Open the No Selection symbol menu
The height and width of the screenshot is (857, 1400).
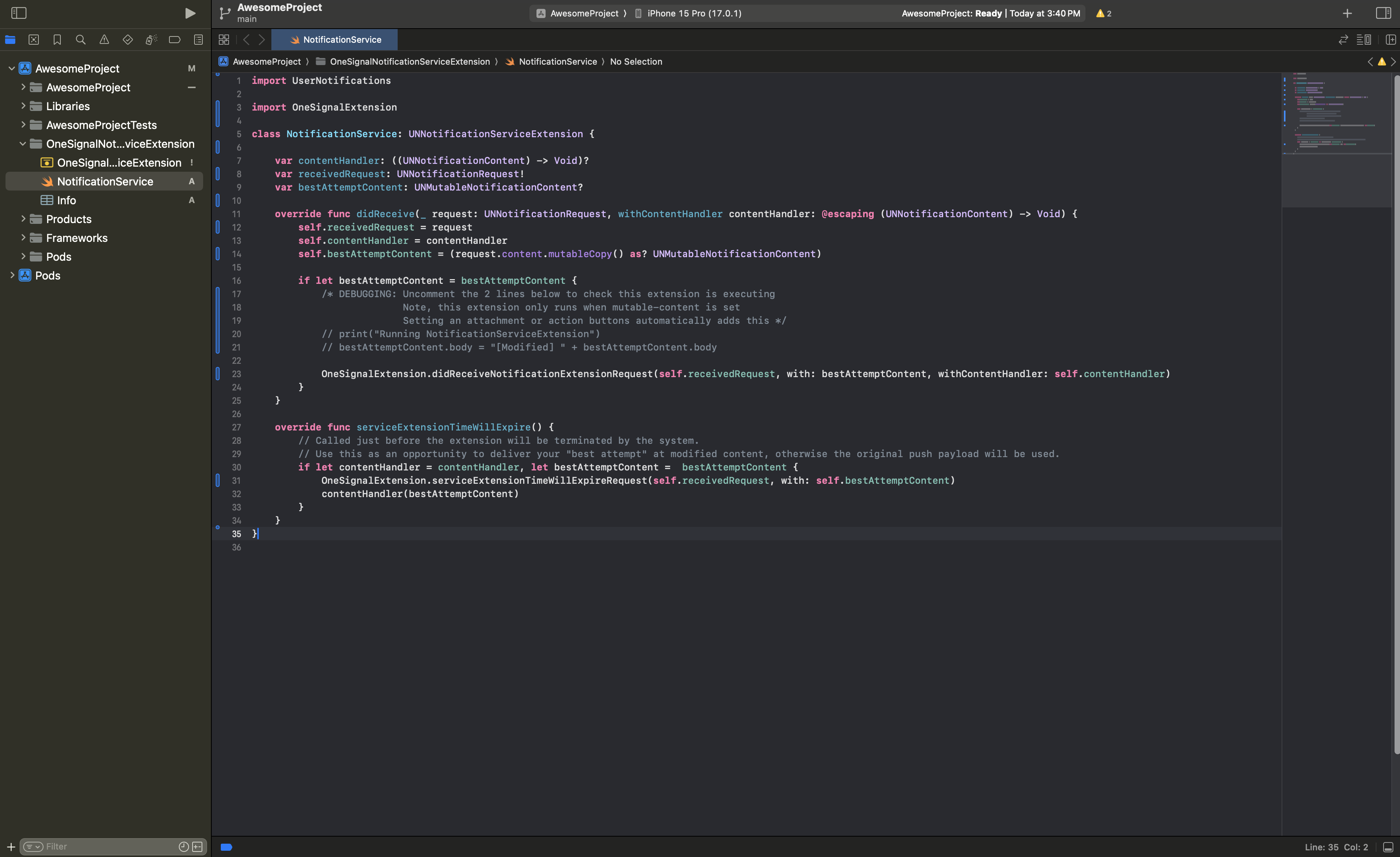pyautogui.click(x=636, y=61)
